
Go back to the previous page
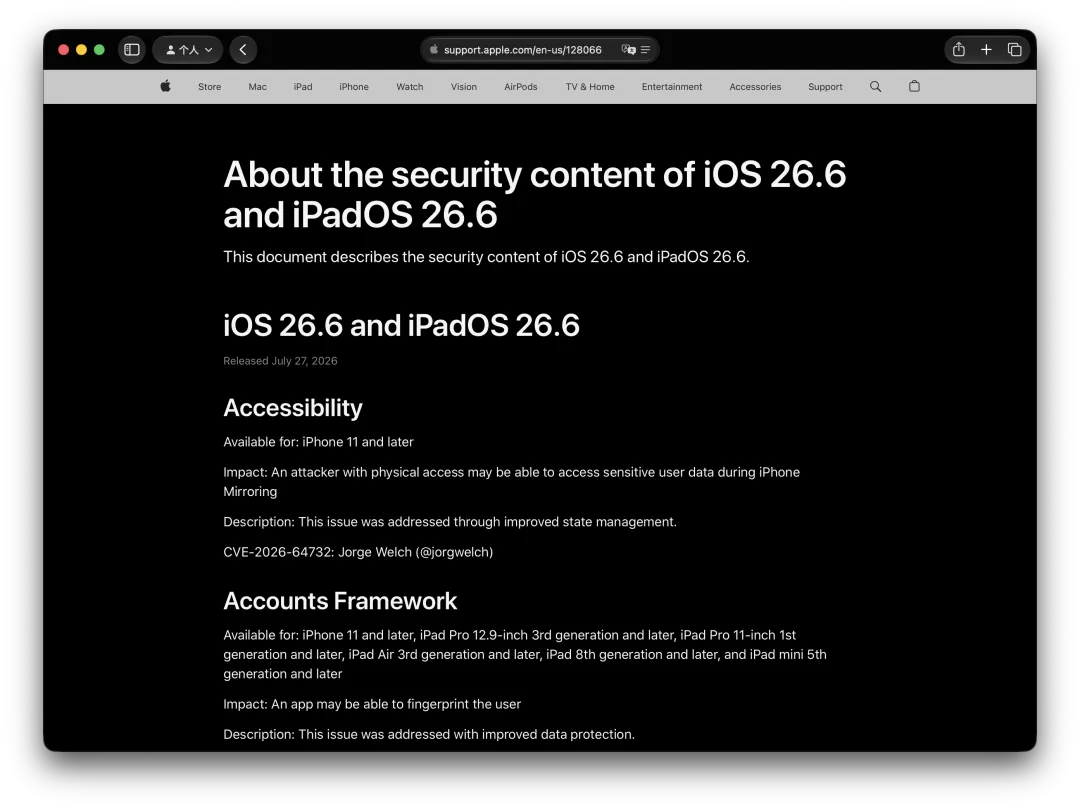click(243, 50)
